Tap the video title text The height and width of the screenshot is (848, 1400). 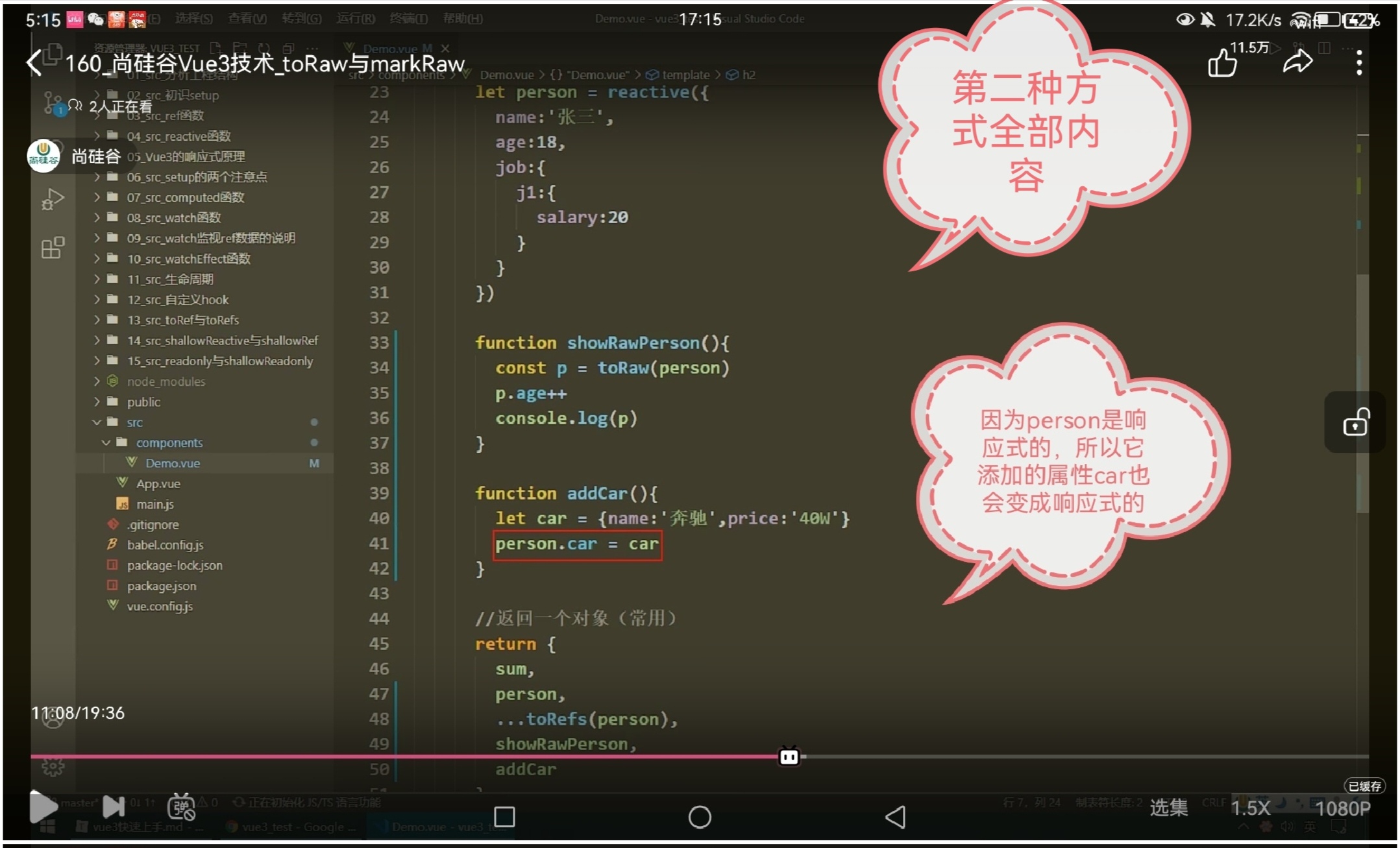pos(265,63)
